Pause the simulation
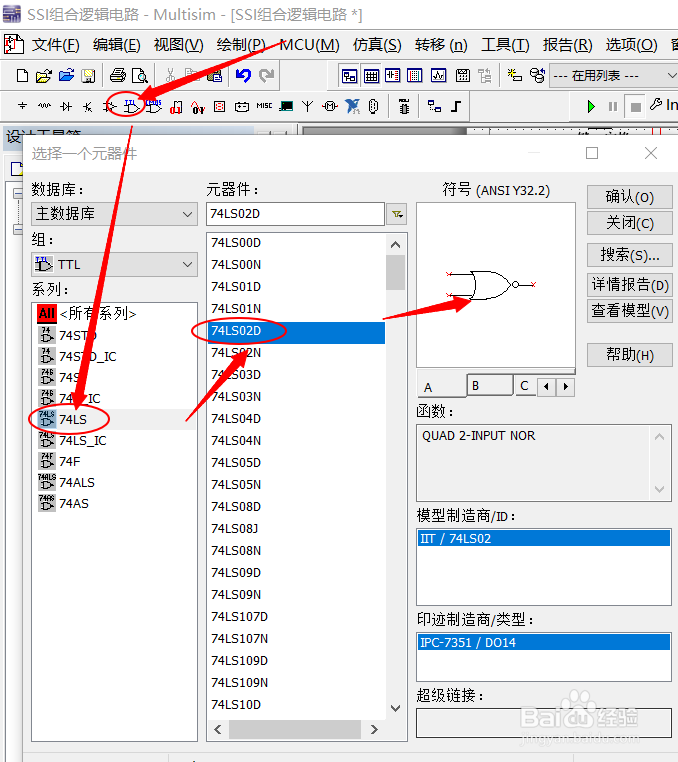678x762 pixels. [x=613, y=106]
